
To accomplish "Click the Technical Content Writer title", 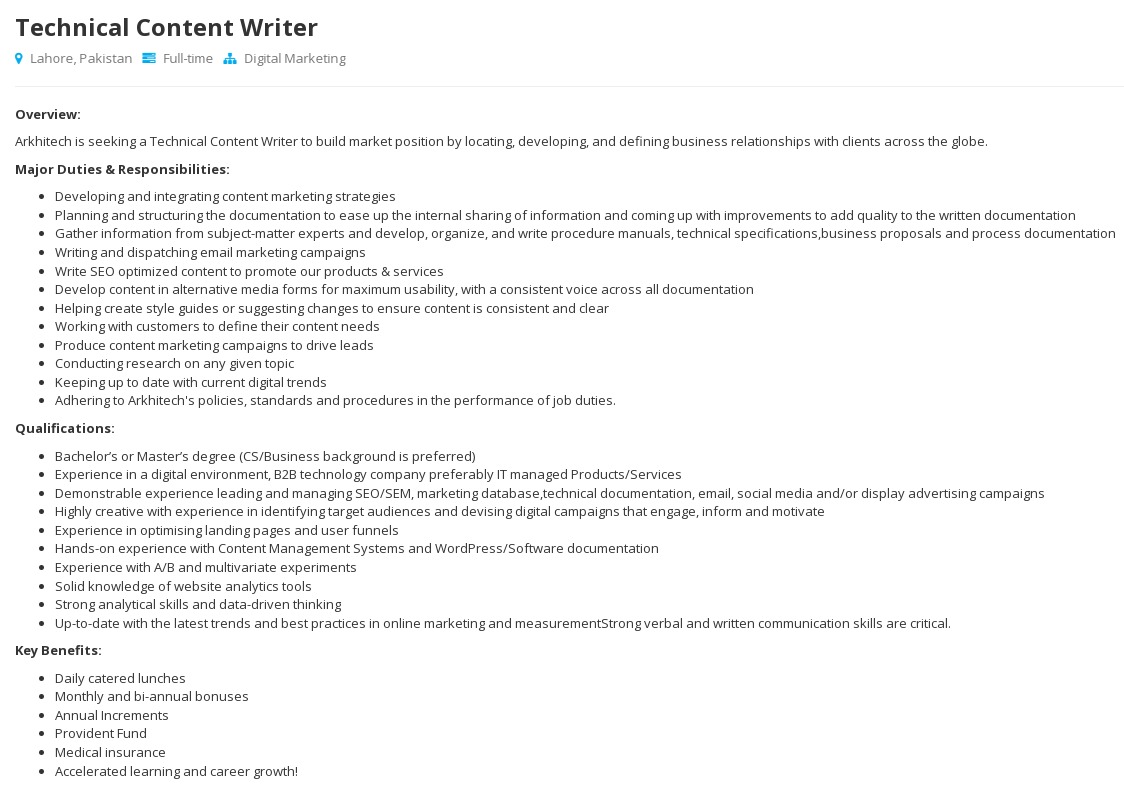I will pyautogui.click(x=166, y=27).
